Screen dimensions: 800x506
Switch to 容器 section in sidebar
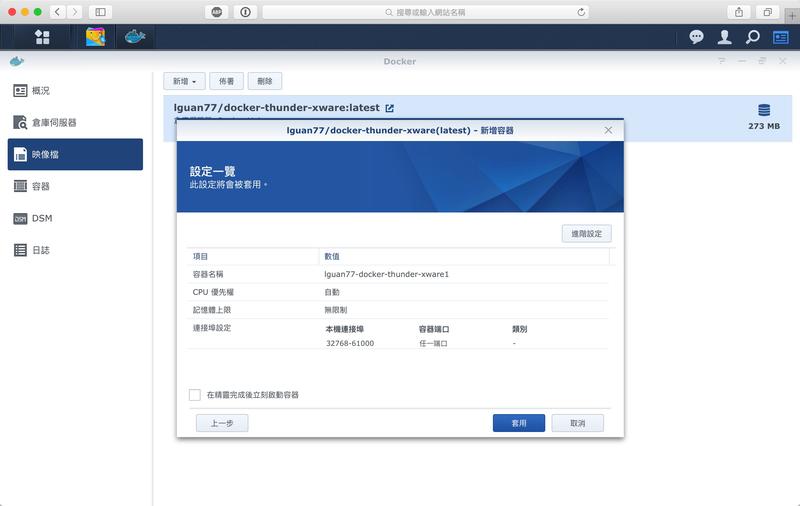point(76,186)
